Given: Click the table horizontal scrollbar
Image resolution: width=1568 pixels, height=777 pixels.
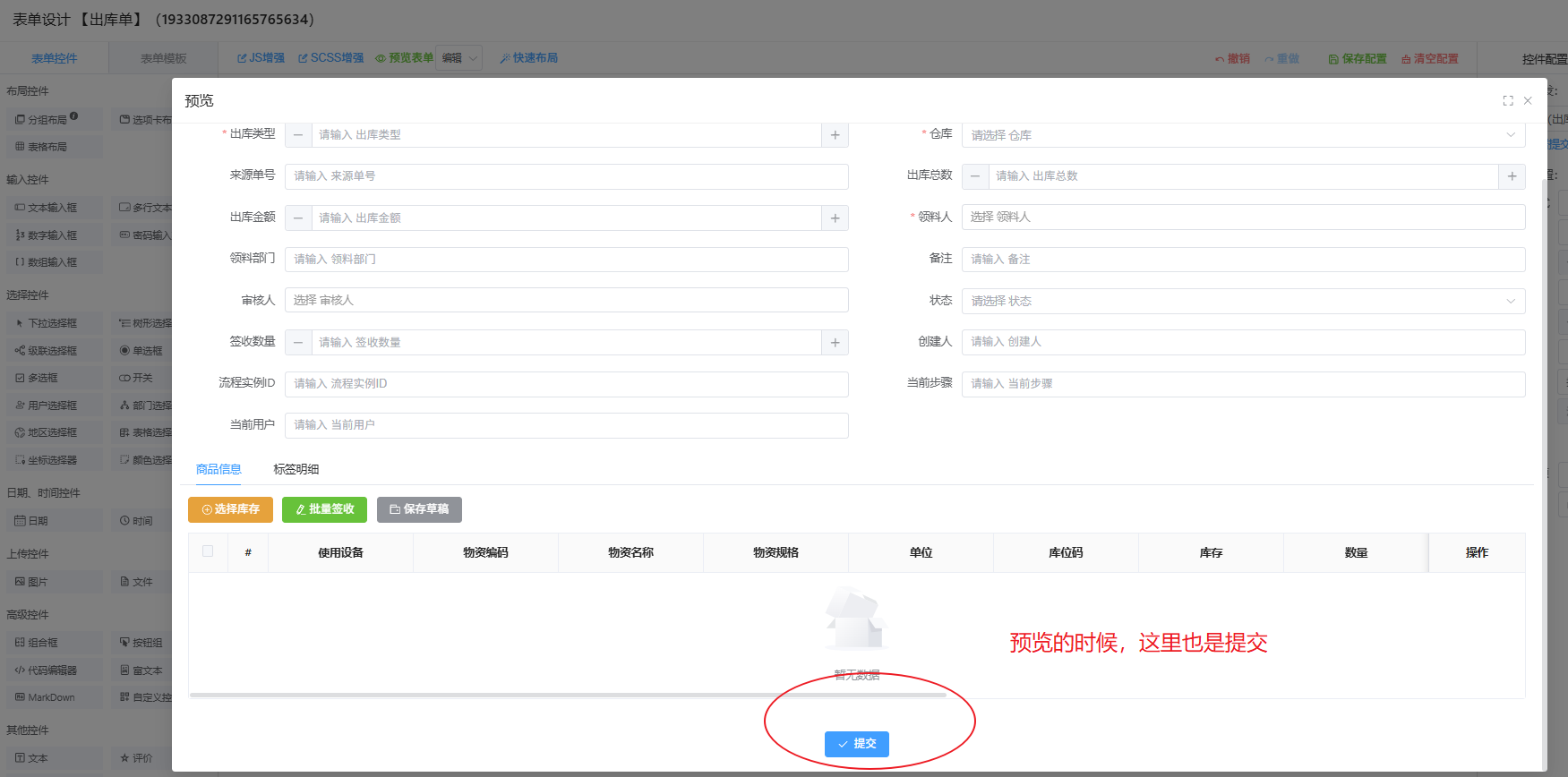Looking at the screenshot, I should tap(568, 695).
